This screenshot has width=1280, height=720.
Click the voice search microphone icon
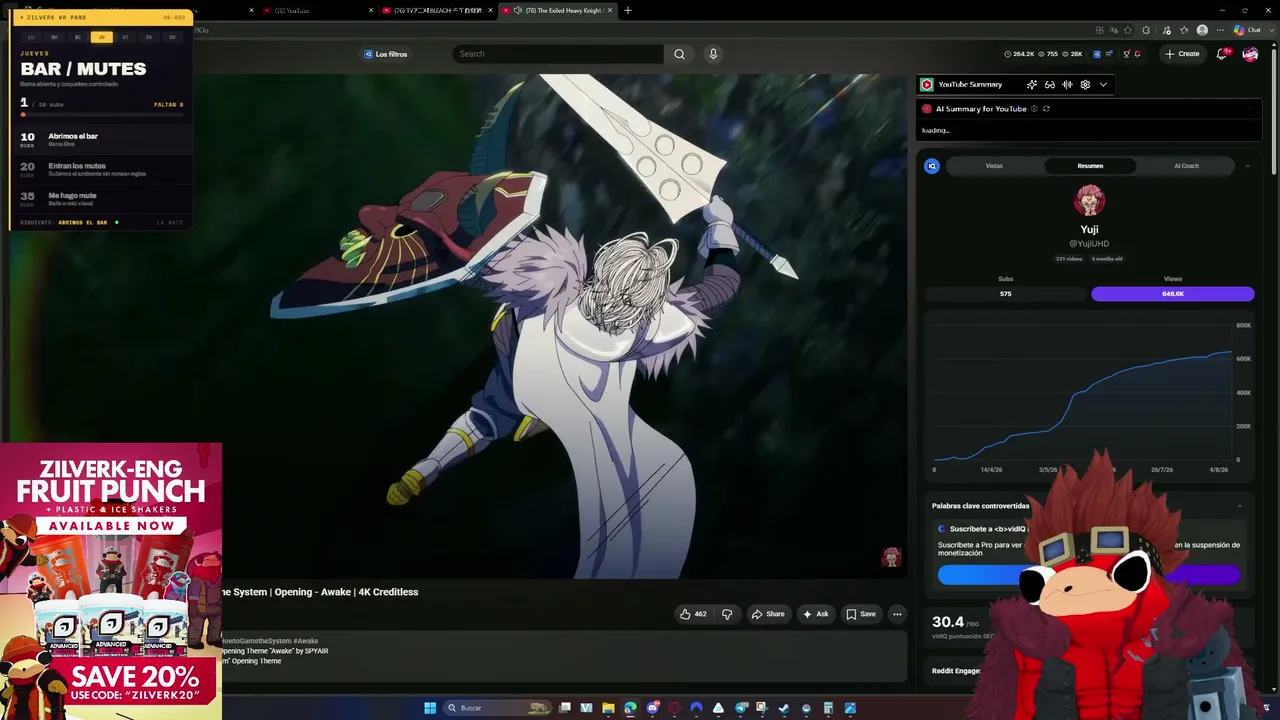(x=713, y=54)
